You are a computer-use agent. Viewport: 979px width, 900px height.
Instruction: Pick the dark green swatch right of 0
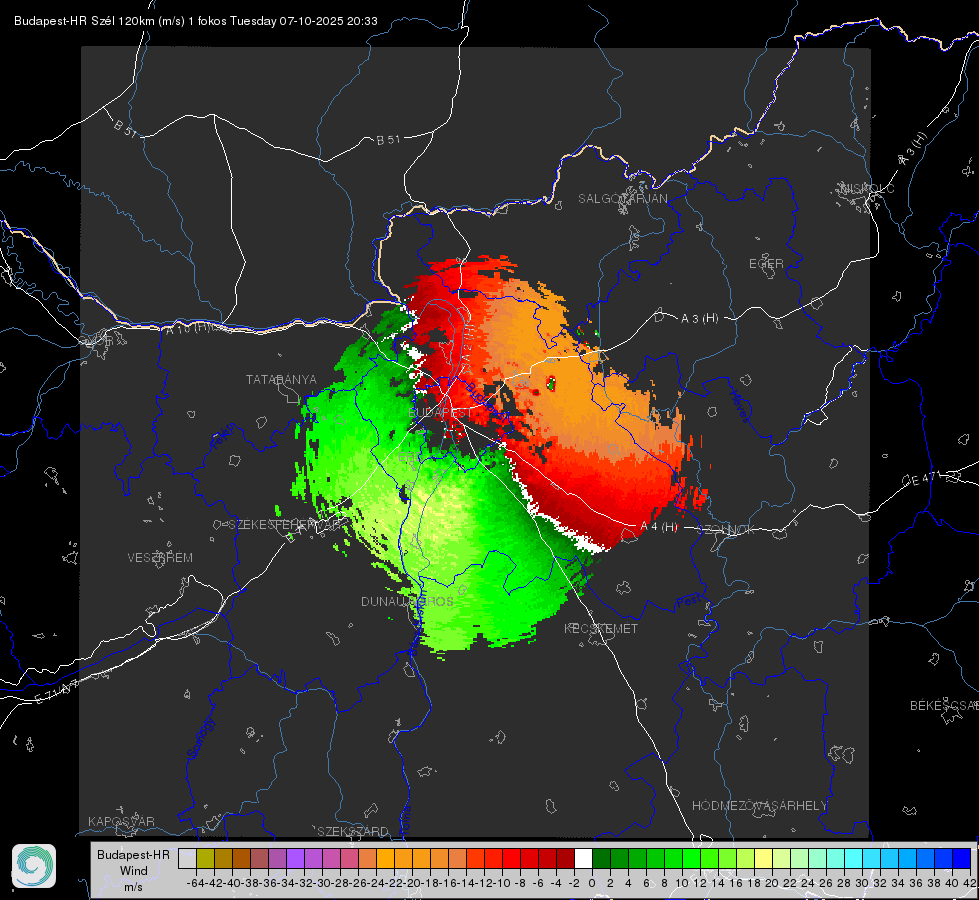tap(601, 858)
